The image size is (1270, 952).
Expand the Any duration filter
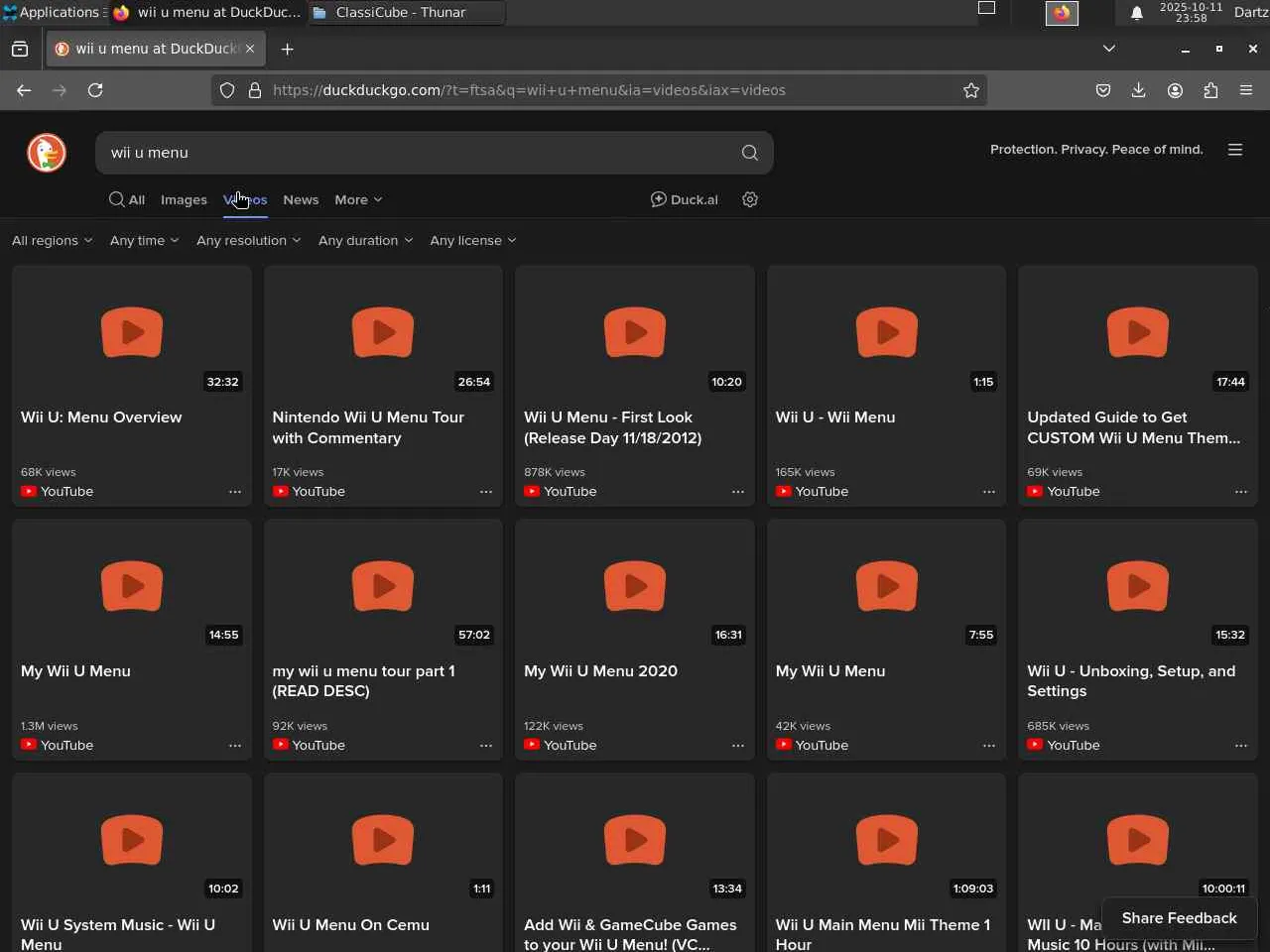click(365, 240)
